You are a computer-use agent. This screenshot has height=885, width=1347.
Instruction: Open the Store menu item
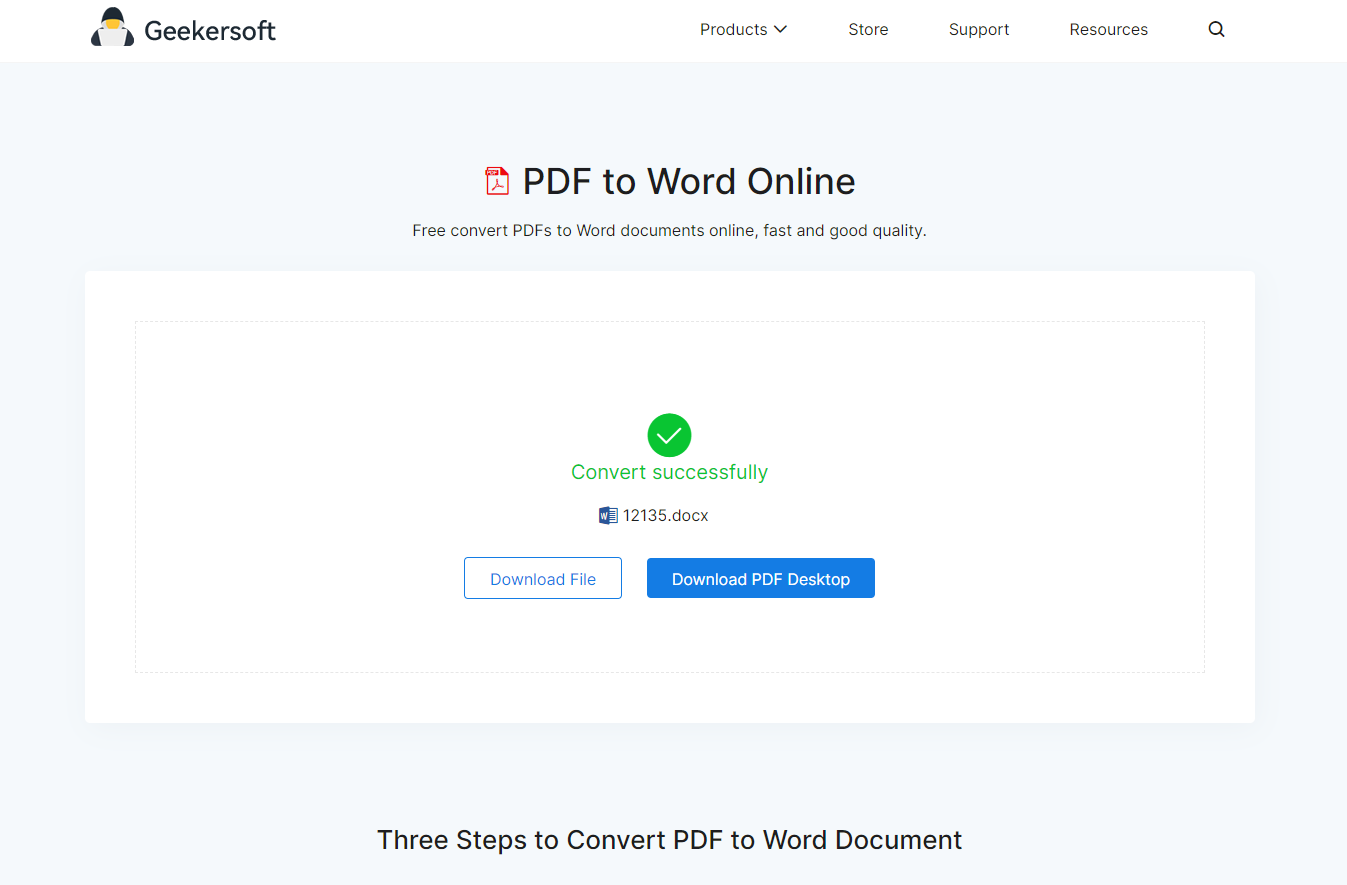pyautogui.click(x=868, y=29)
